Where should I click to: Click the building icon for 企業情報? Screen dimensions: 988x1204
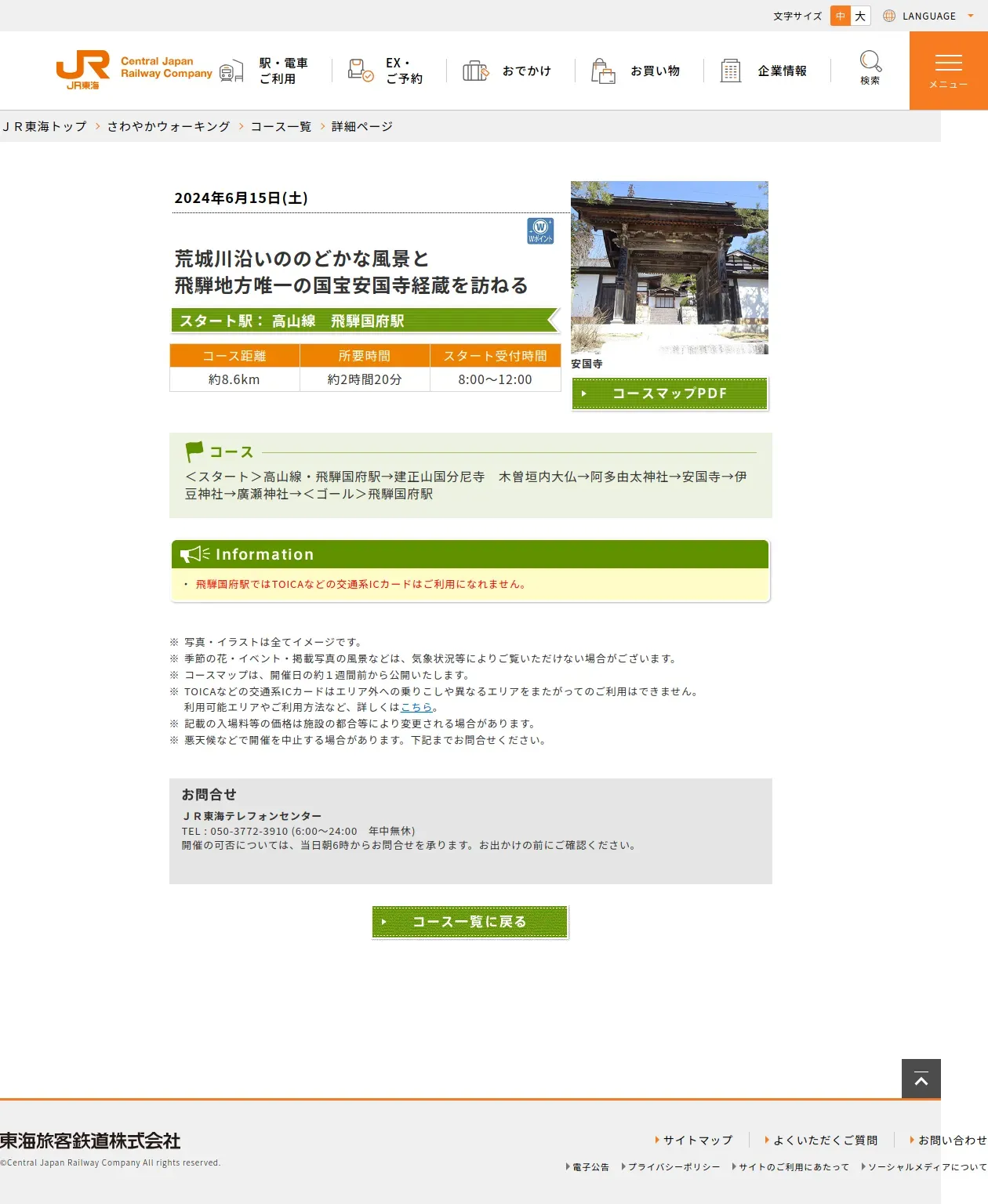[731, 71]
